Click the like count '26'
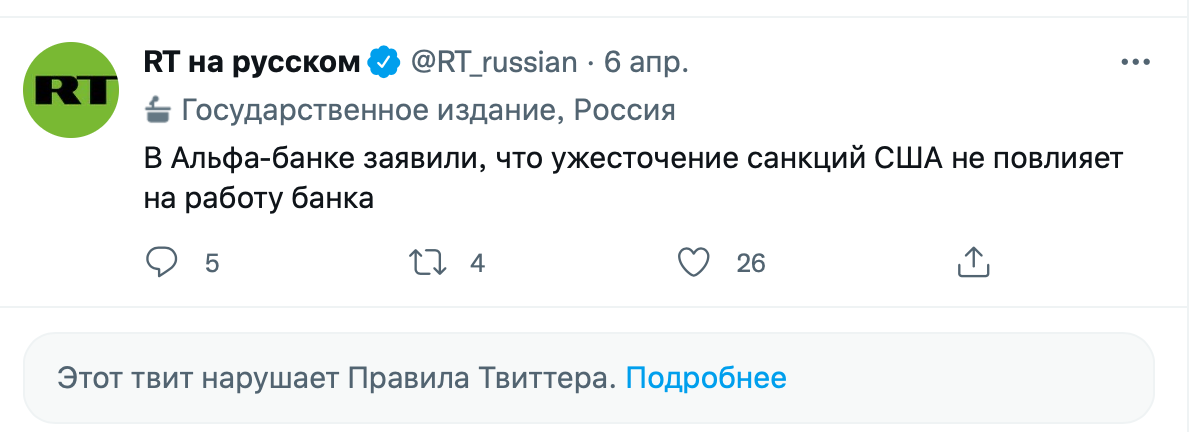This screenshot has height=432, width=1202. coord(750,264)
